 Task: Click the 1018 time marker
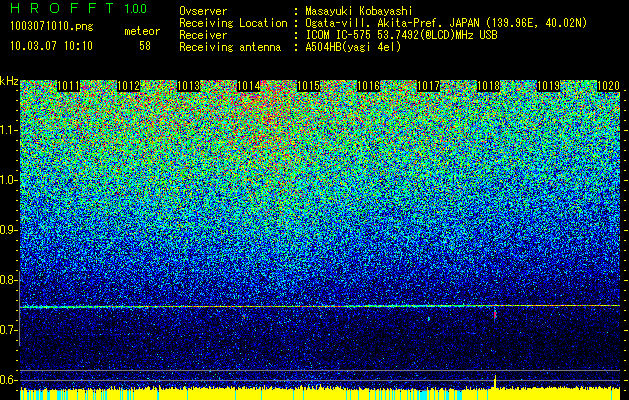point(489,86)
